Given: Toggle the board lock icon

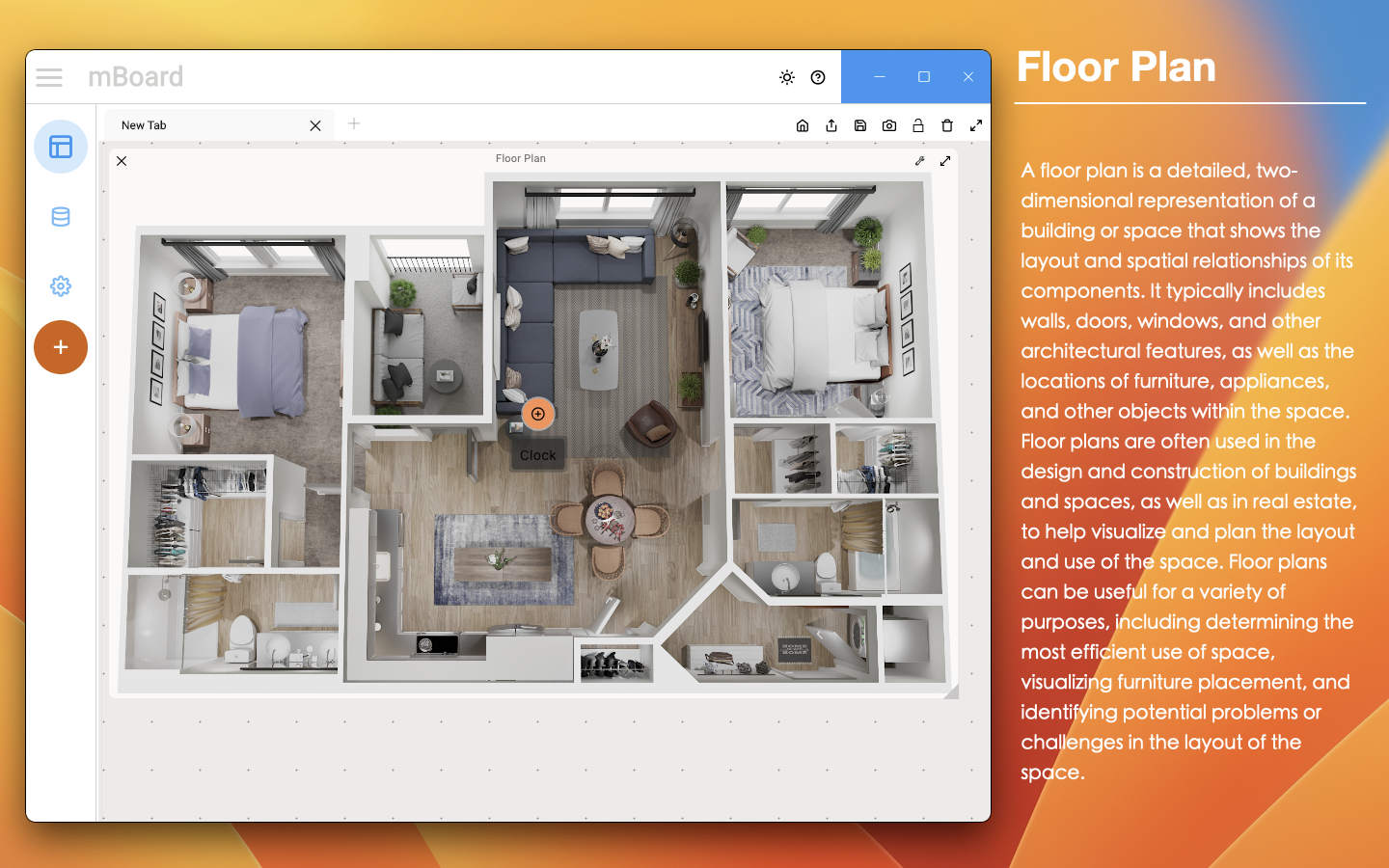Looking at the screenshot, I should 918,125.
